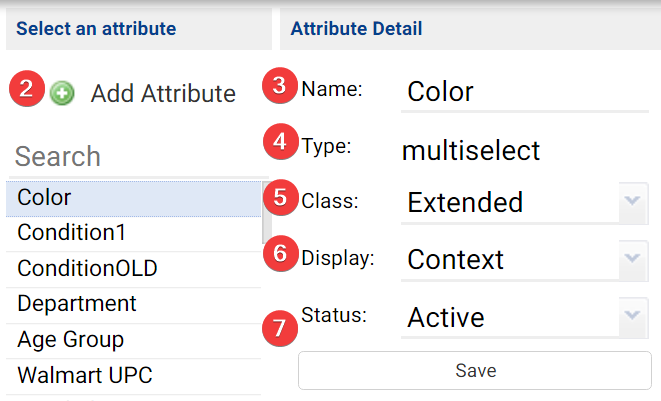
Task: Choose ConditionOLD from the list
Action: [133, 268]
